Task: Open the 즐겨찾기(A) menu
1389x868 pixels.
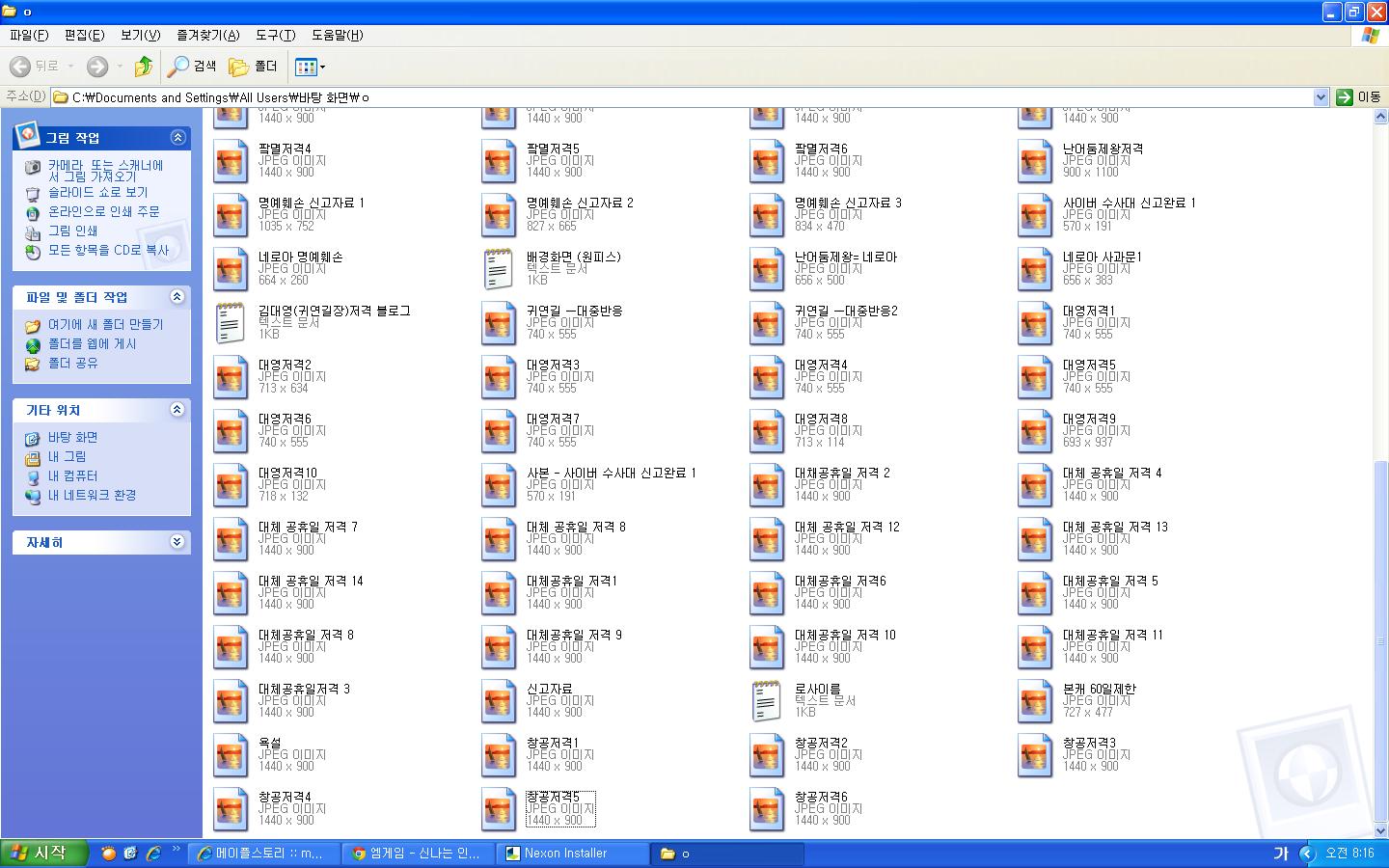Action: (x=207, y=35)
